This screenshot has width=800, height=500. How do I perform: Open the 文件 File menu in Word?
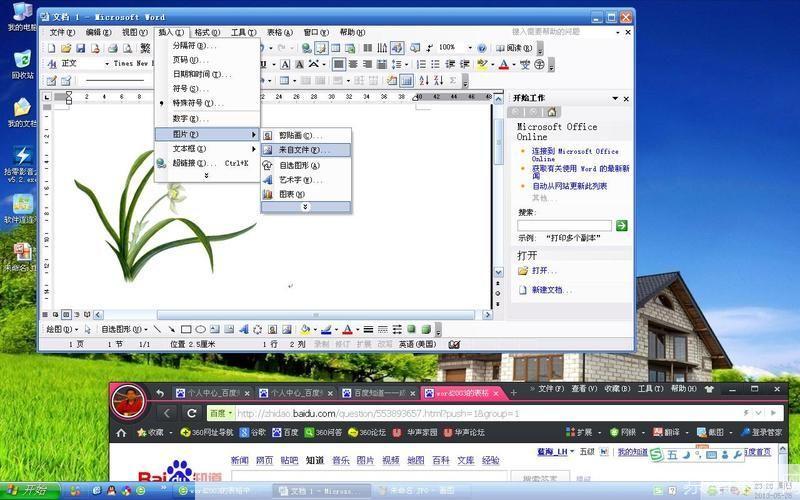(x=62, y=32)
